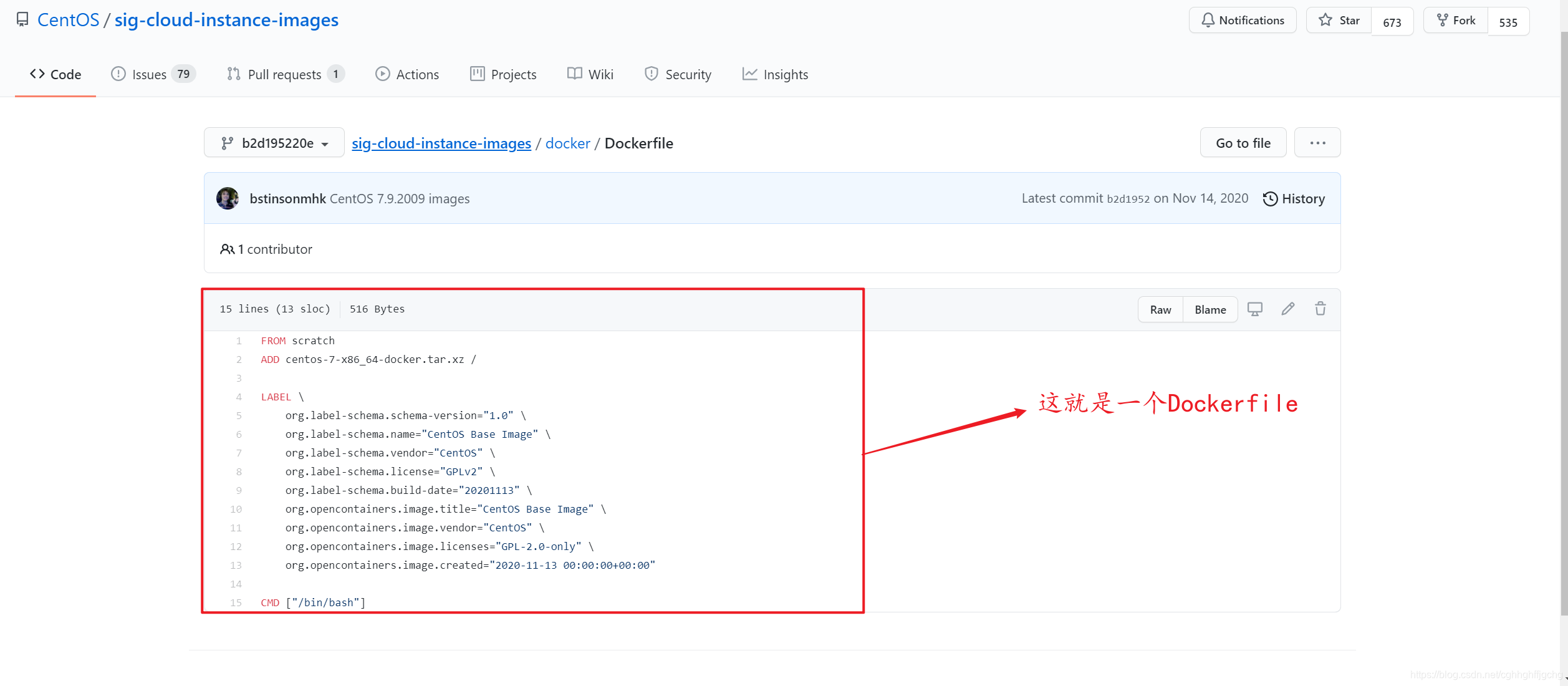Click bstinsonmhk's avatar image
This screenshot has width=1568, height=686.
coord(228,198)
